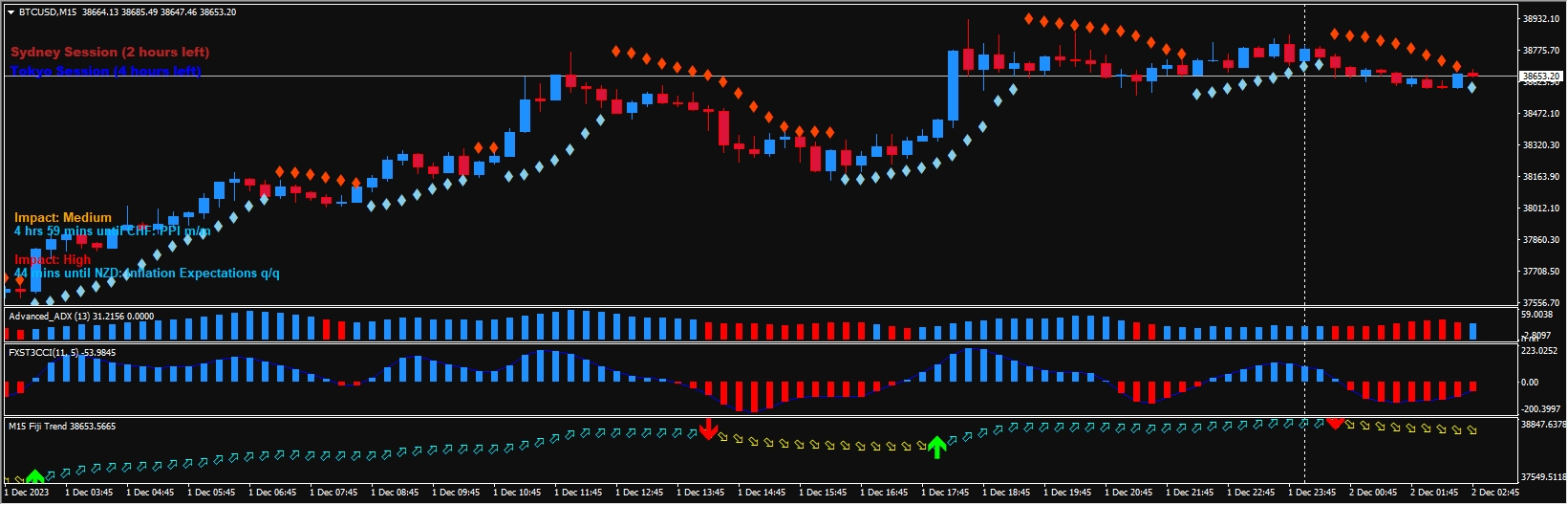Image resolution: width=1568 pixels, height=505 pixels.
Task: Click the Tokyo Session (4 hours left) label
Action: (106, 71)
